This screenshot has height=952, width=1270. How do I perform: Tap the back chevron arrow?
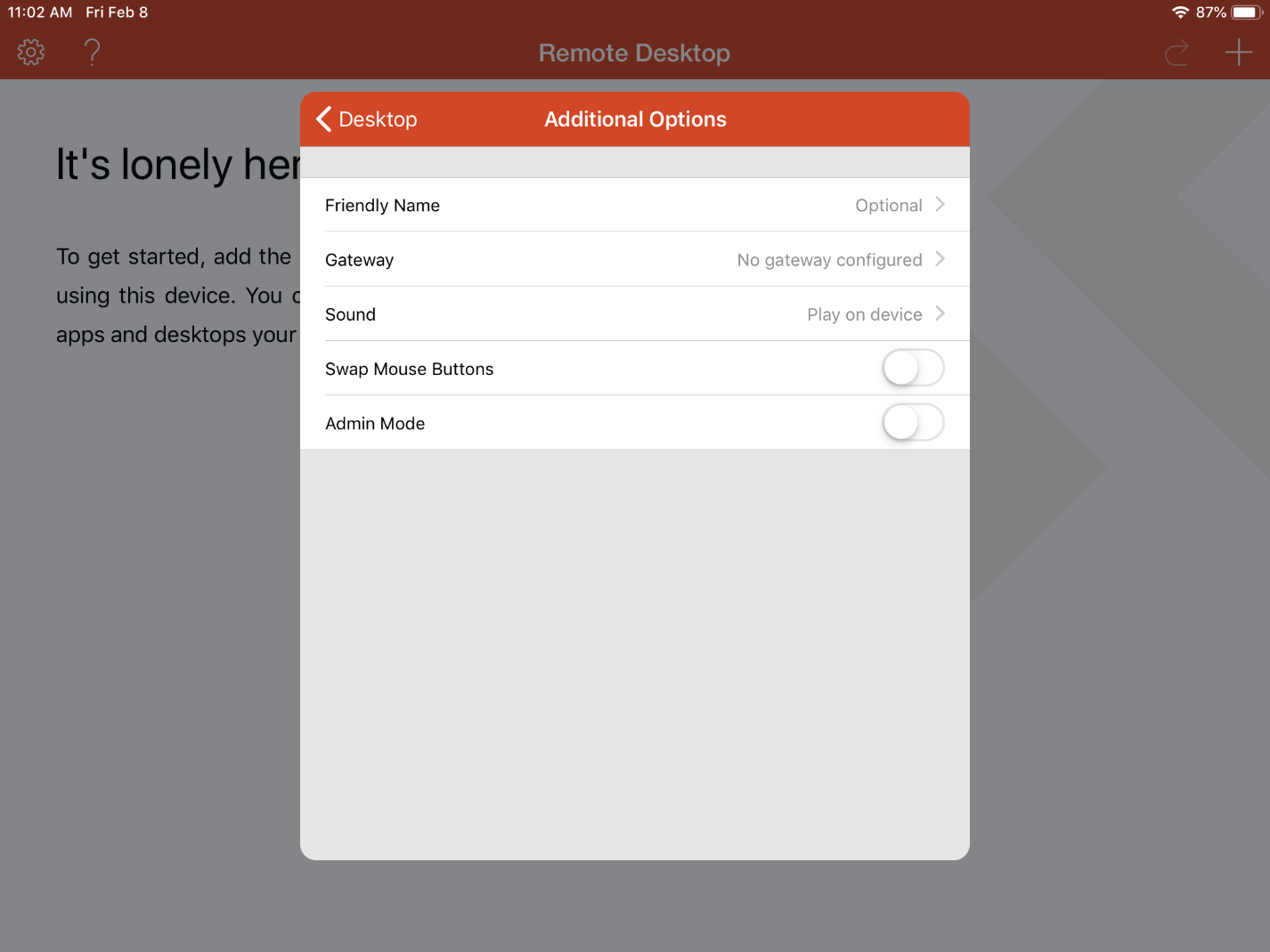(x=324, y=119)
